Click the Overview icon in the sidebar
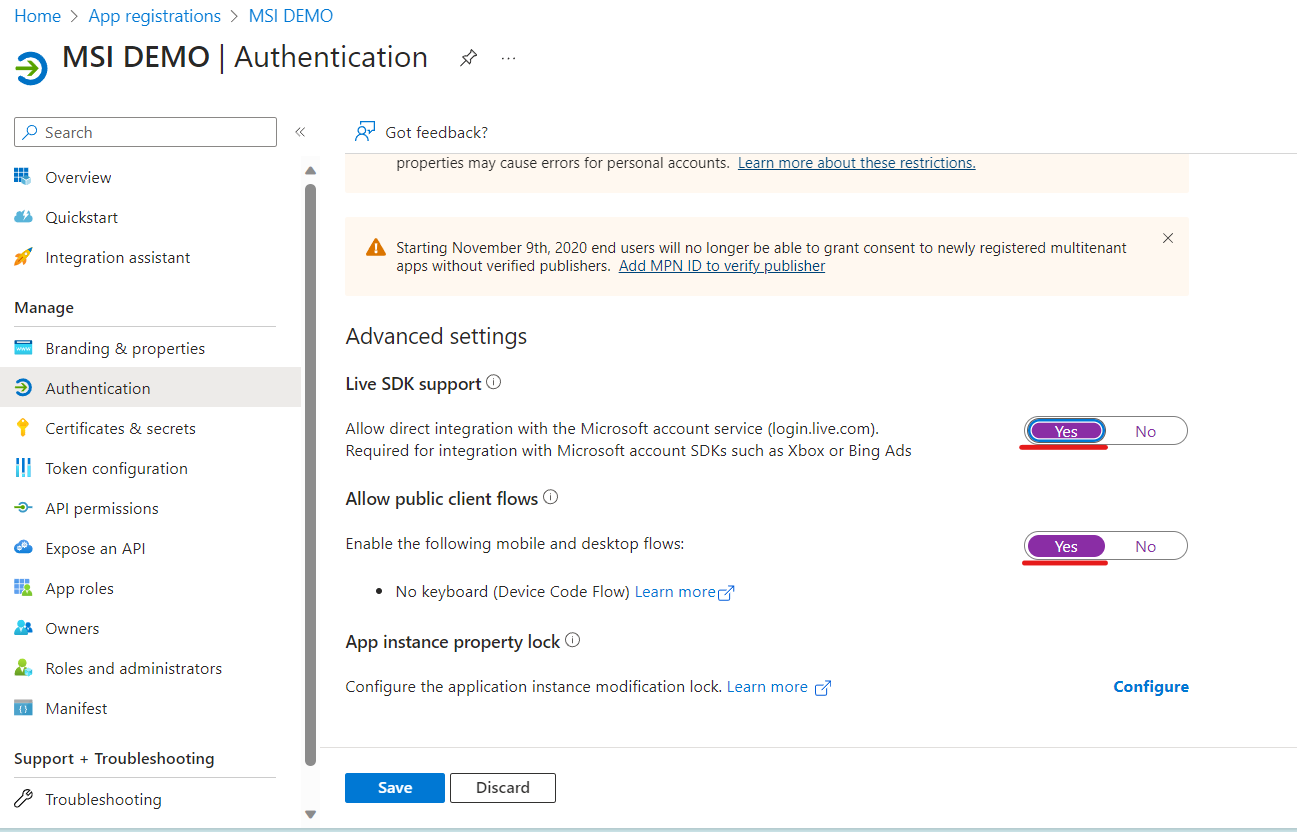 click(23, 177)
